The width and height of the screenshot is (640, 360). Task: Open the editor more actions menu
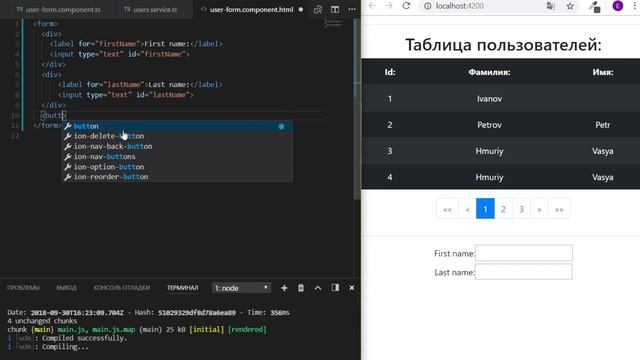352,9
